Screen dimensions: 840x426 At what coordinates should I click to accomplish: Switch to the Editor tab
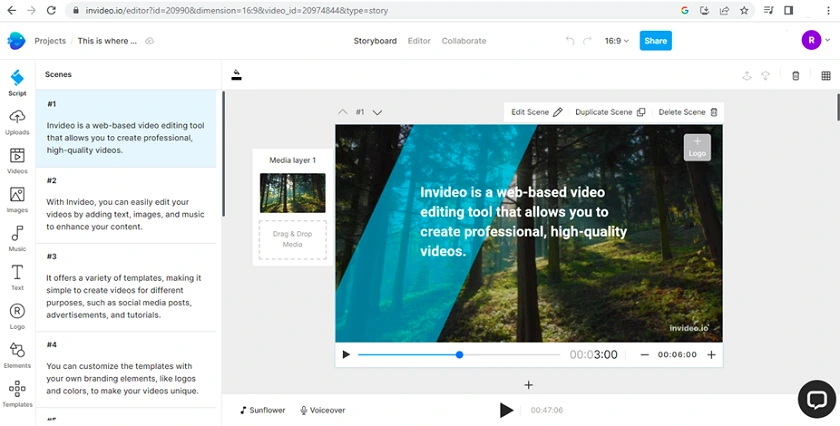[x=419, y=41]
